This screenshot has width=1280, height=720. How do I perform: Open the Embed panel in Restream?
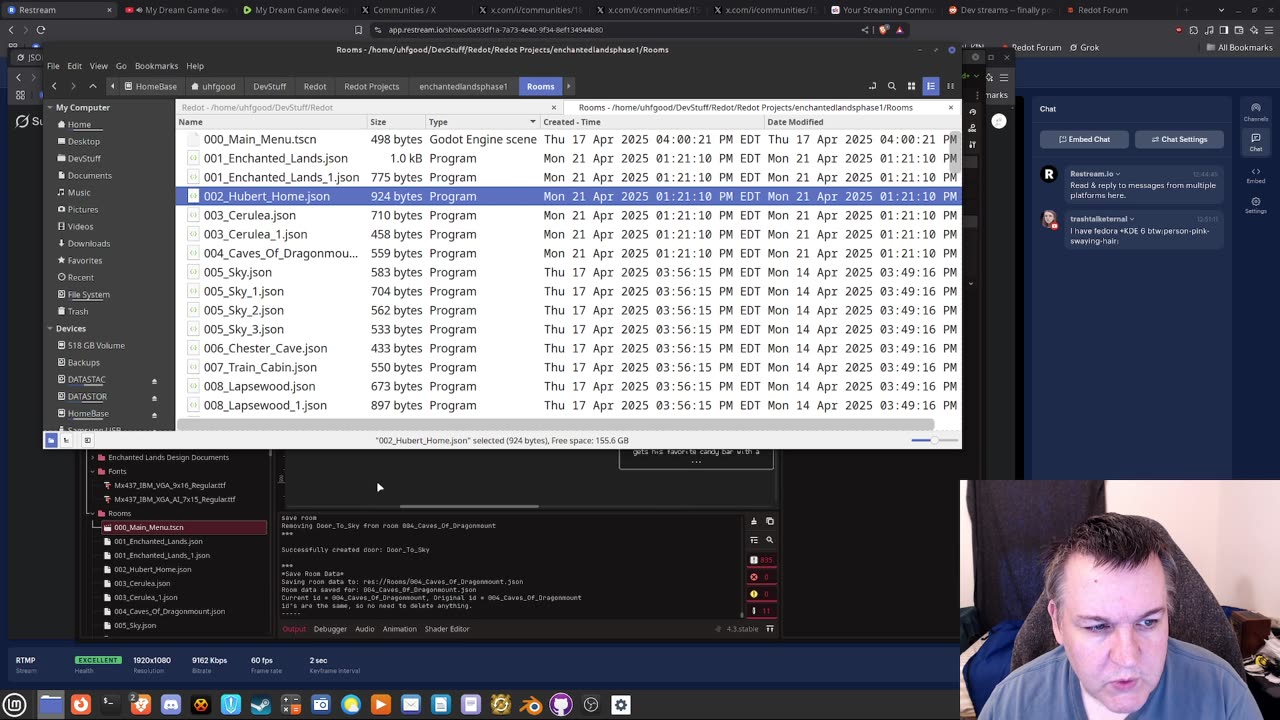click(x=1256, y=176)
